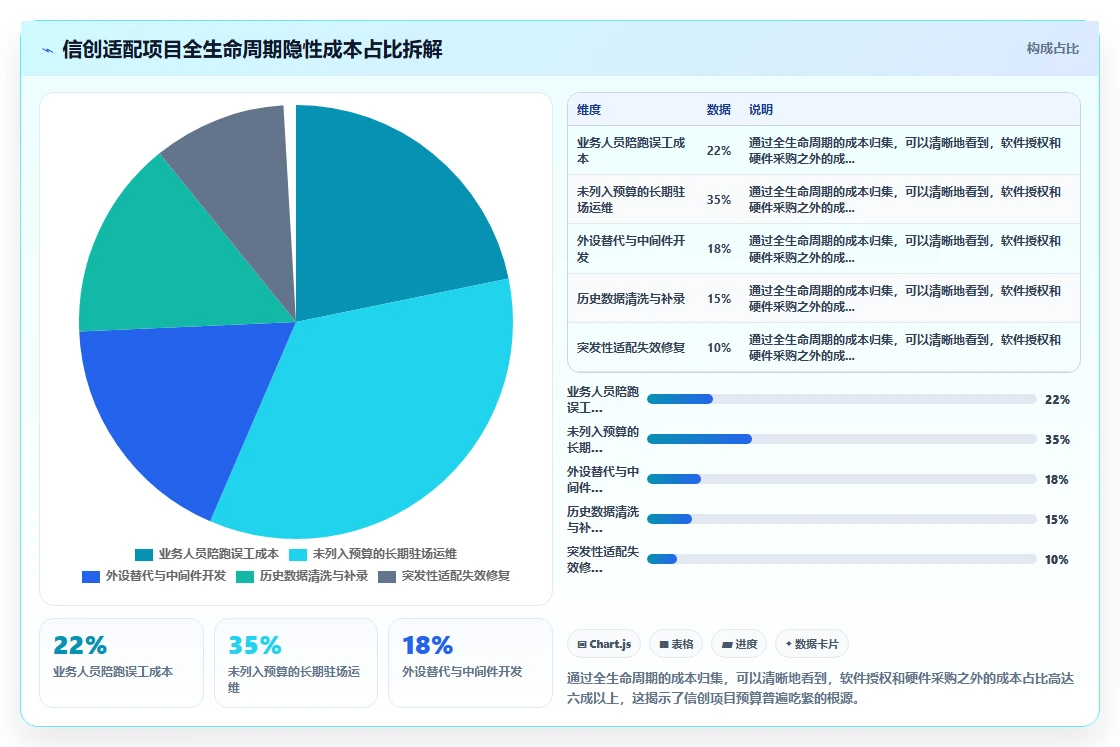
Task: Toggle the 突发性适配失效修复 legend swatch
Action: [386, 576]
